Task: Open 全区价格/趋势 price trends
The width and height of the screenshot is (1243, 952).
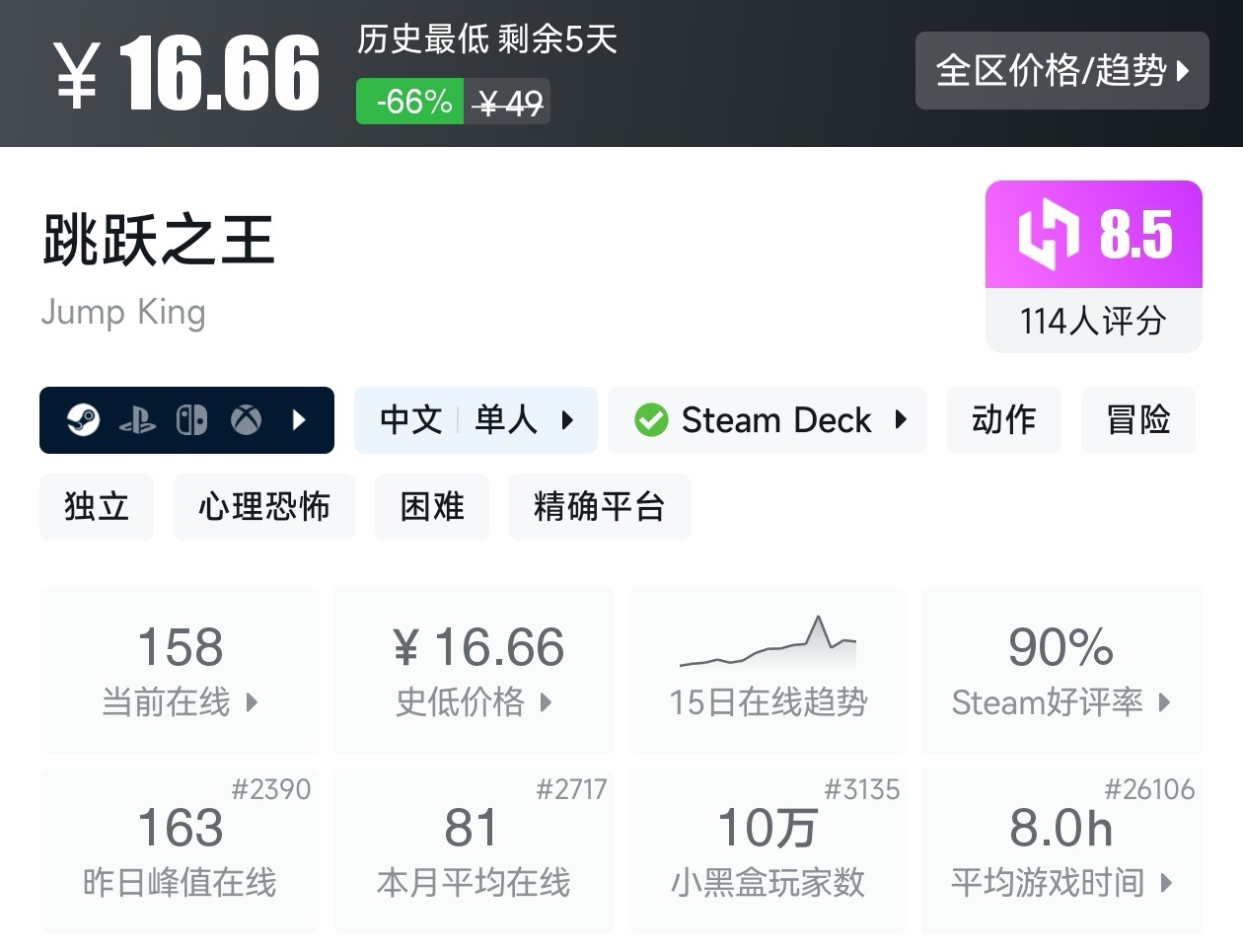Action: pyautogui.click(x=1061, y=70)
